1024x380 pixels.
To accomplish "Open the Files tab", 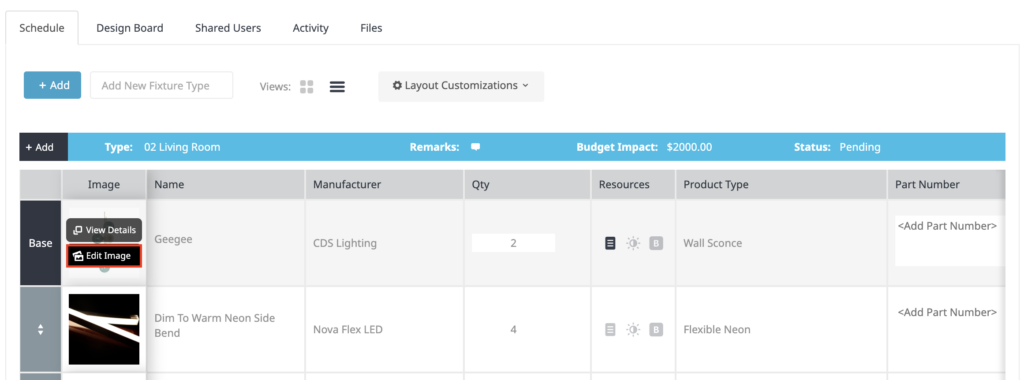I will tap(371, 28).
